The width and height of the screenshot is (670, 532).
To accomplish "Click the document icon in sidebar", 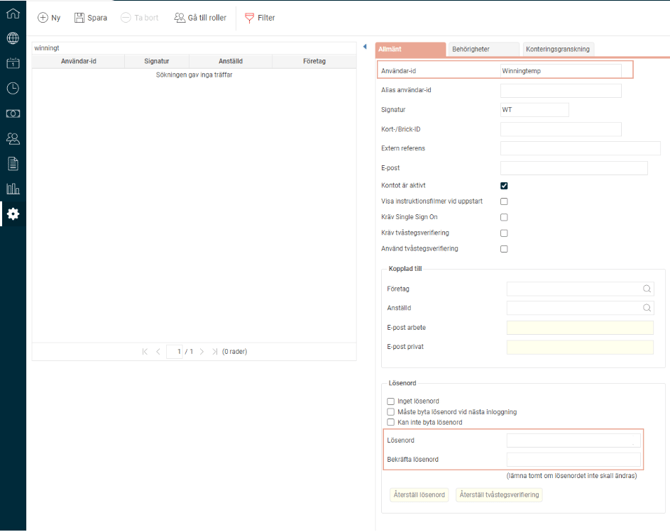I will [13, 163].
